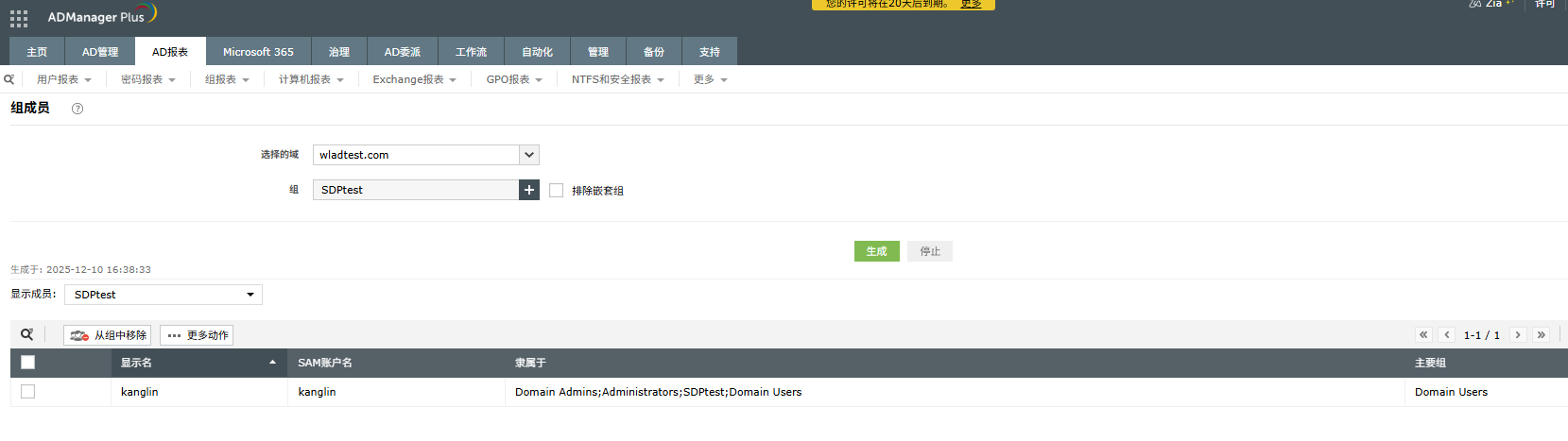
Task: Select the kanglin row checkbox
Action: click(28, 392)
